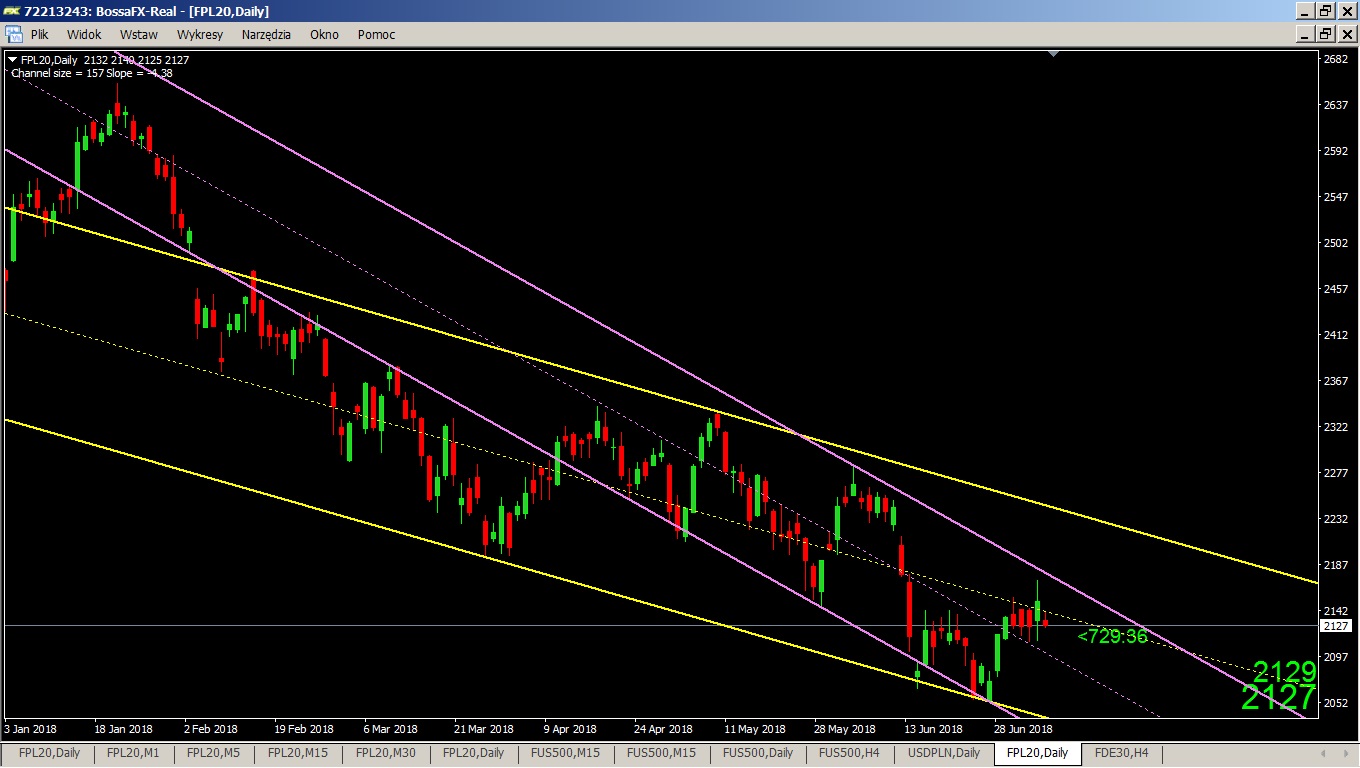Click the large green 2129 price text
This screenshot has width=1360, height=768.
1284,671
